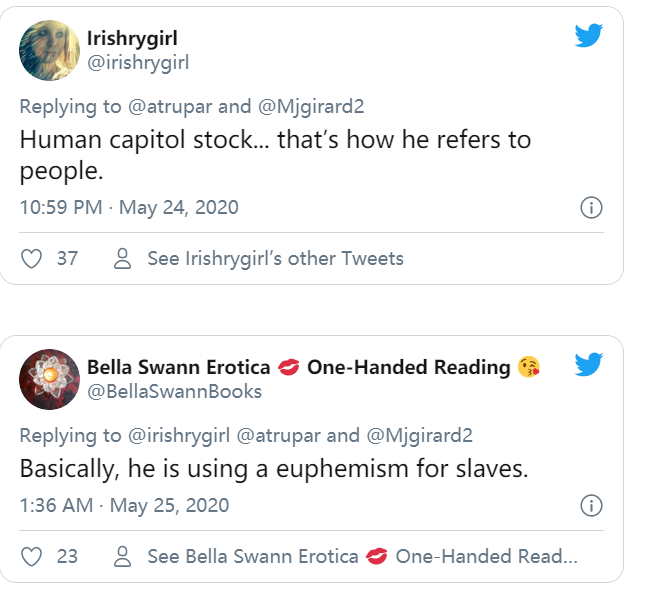
Task: See Irishrygirl's other Tweets
Action: 275,259
